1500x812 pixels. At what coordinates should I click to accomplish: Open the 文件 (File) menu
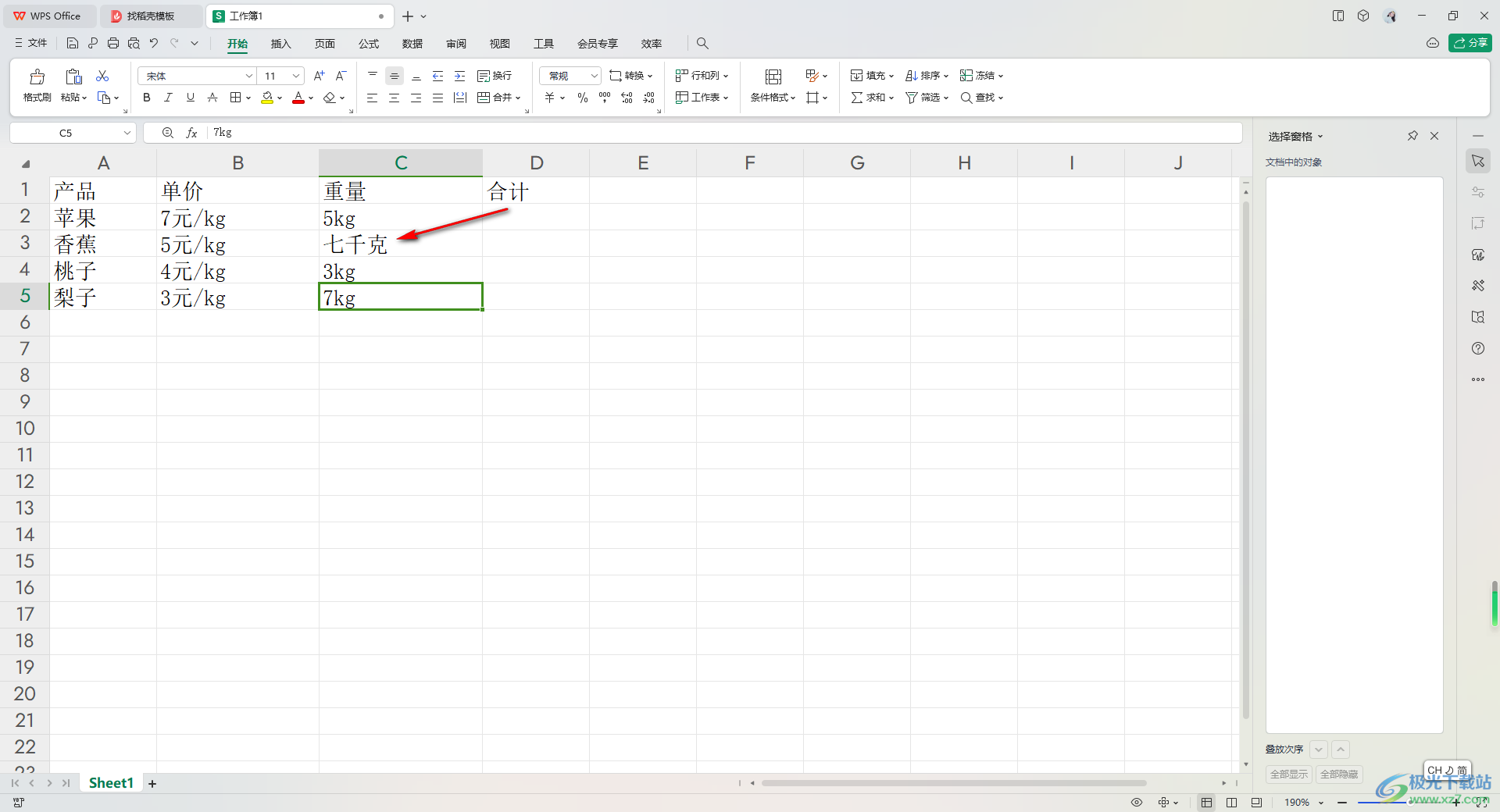31,43
